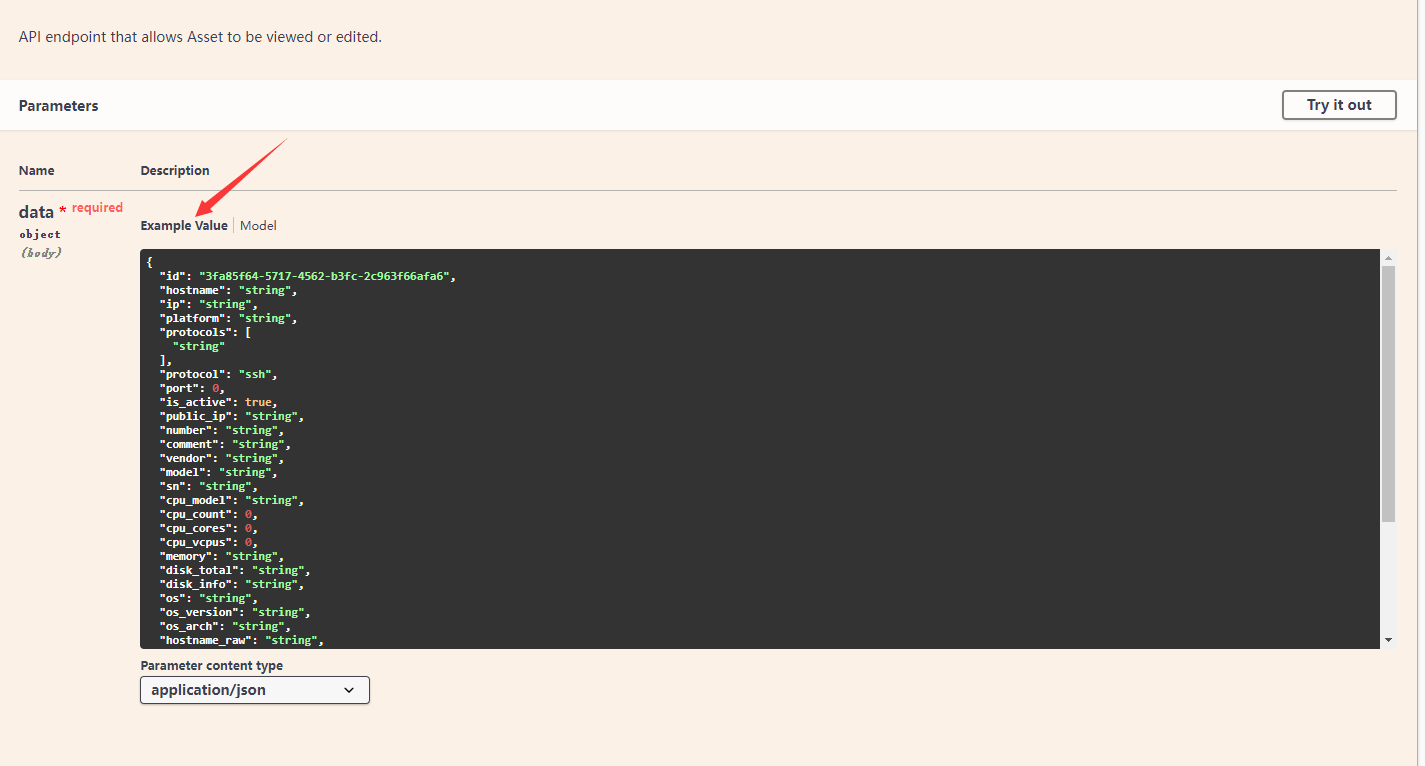Viewport: 1425px width, 766px height.
Task: Click the "cpu_vcpus" line in JSON
Action: point(208,542)
